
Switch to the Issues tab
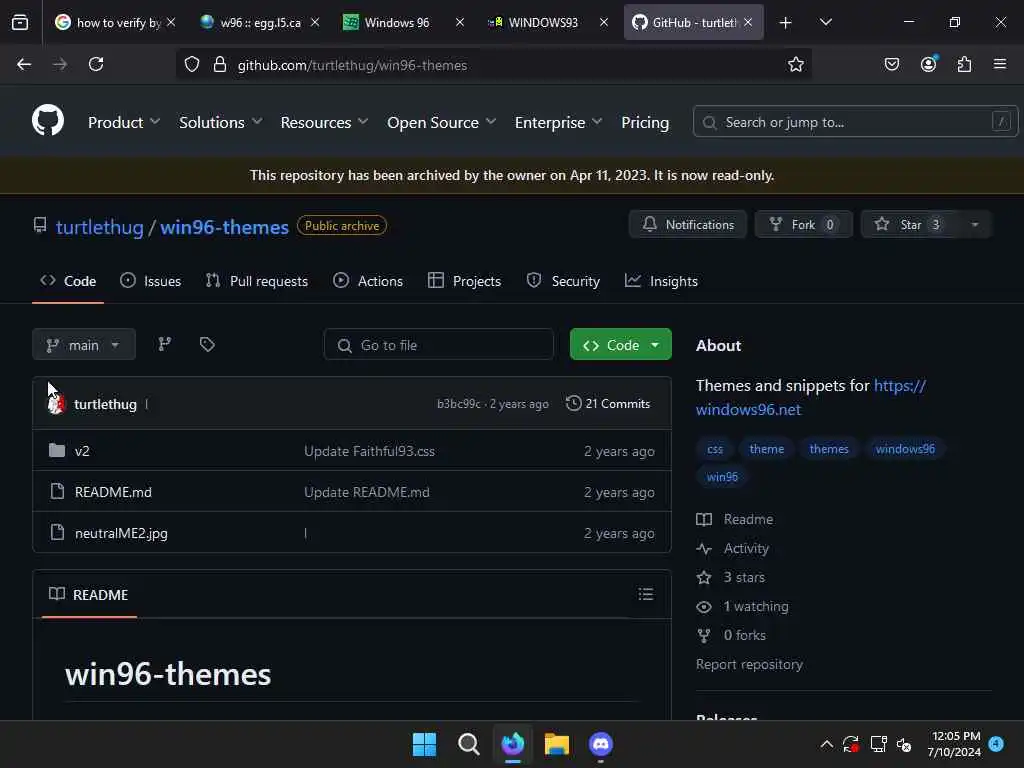pyautogui.click(x=151, y=281)
